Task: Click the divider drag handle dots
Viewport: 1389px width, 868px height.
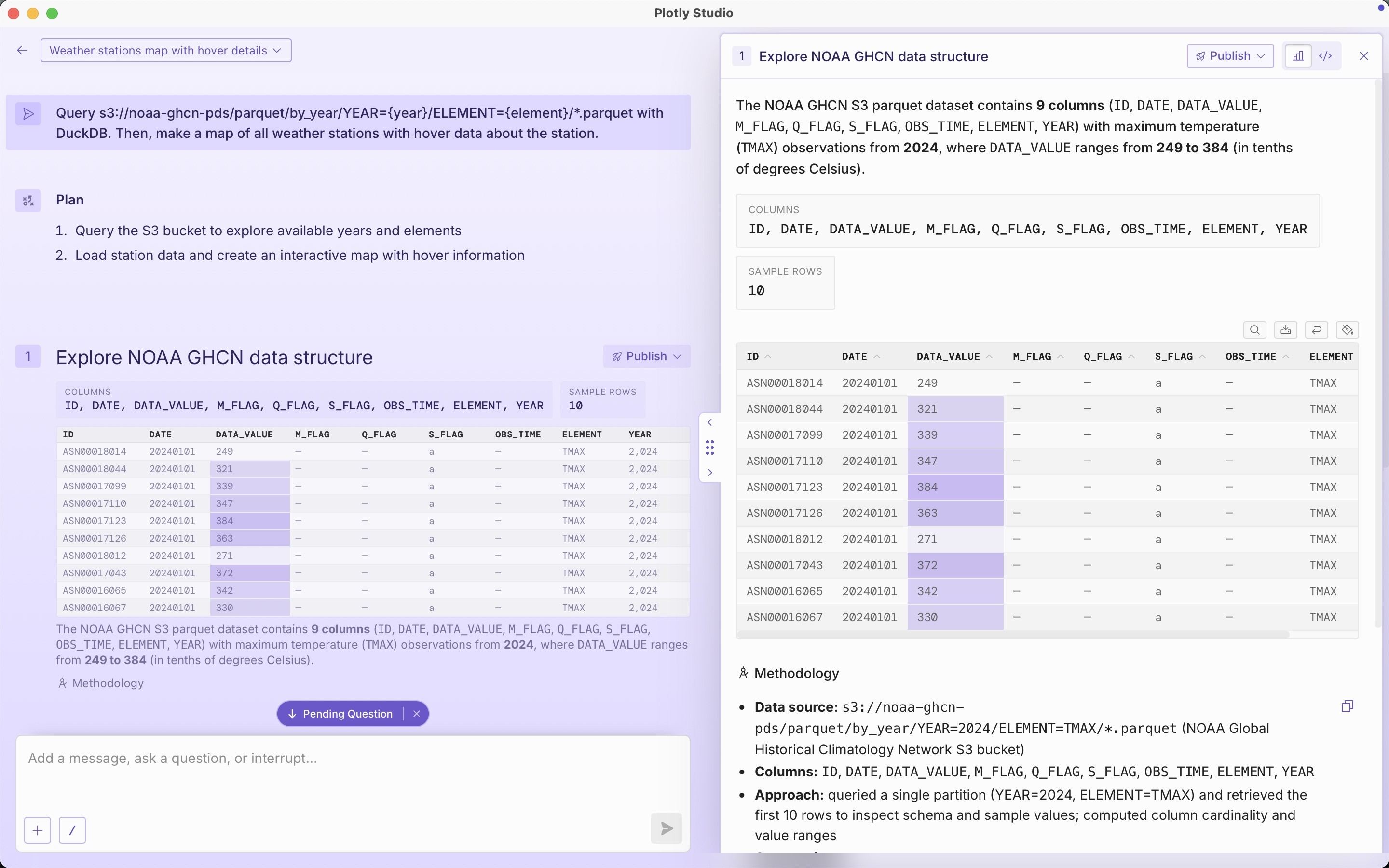Action: (710, 447)
